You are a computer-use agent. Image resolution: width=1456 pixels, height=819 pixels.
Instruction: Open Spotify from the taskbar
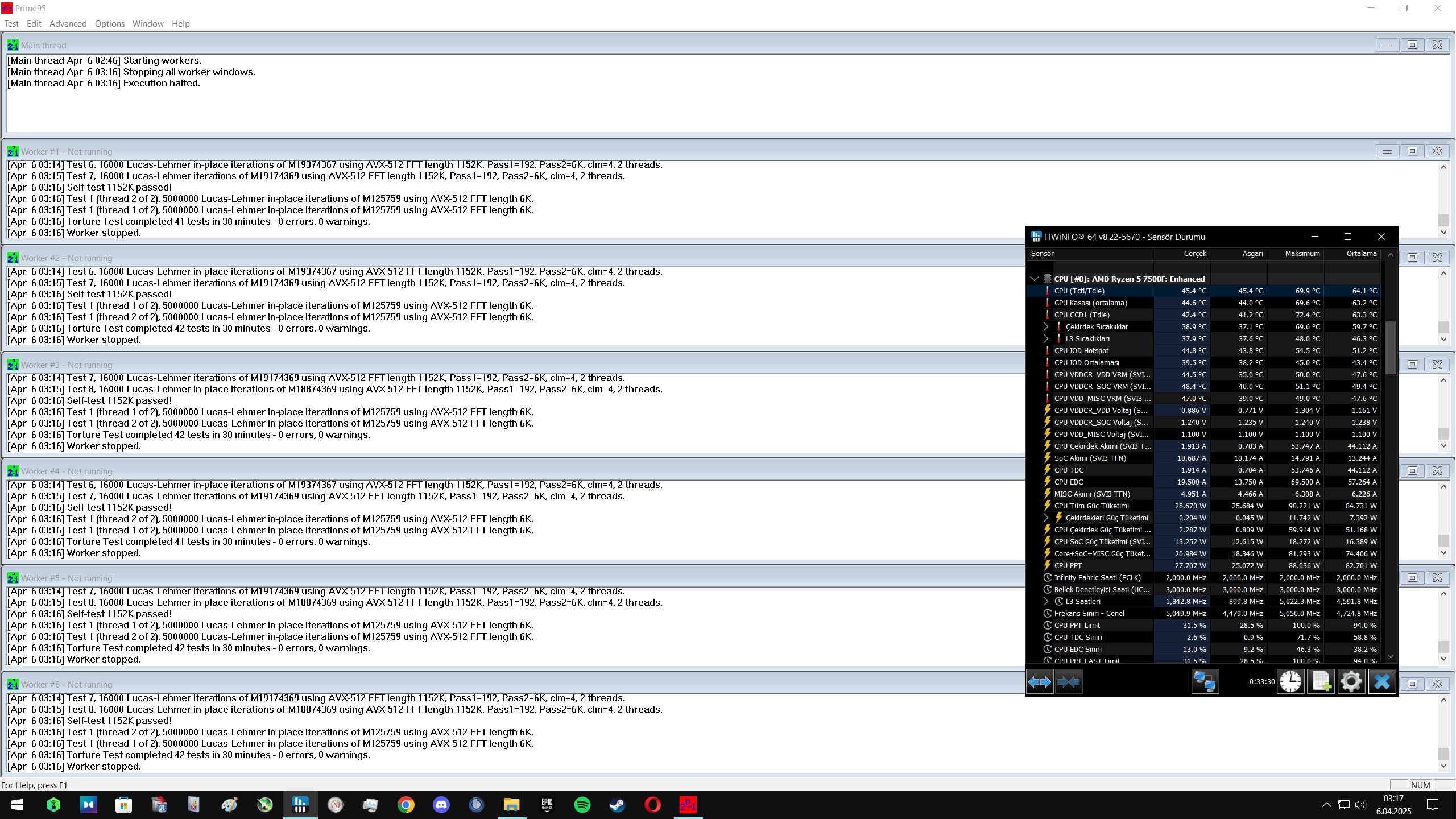pyautogui.click(x=582, y=805)
